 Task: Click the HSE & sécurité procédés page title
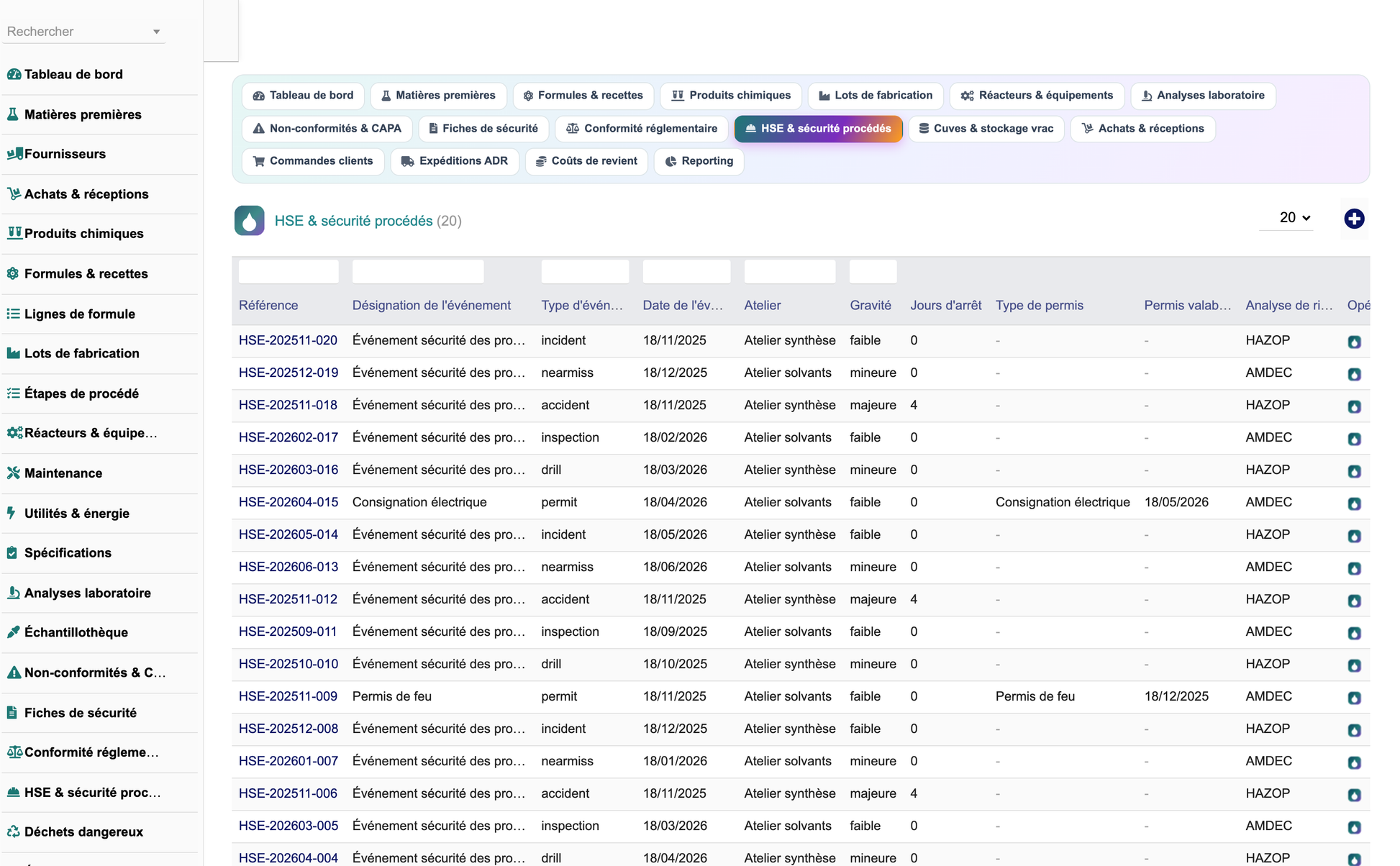click(x=353, y=221)
